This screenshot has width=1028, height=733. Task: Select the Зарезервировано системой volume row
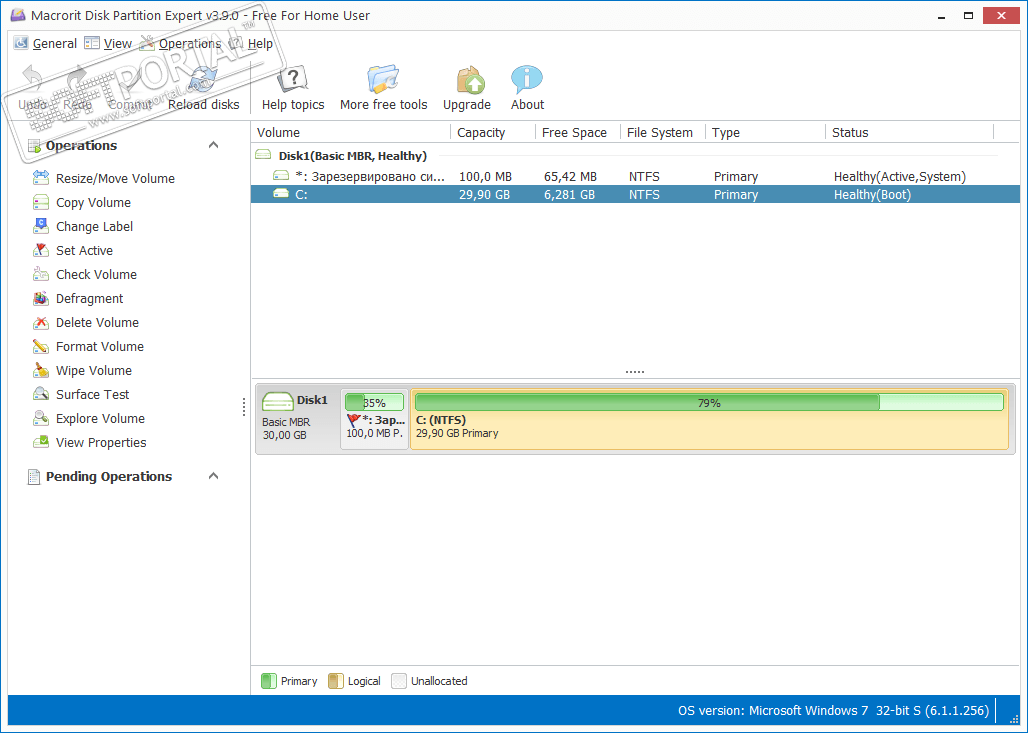click(635, 176)
